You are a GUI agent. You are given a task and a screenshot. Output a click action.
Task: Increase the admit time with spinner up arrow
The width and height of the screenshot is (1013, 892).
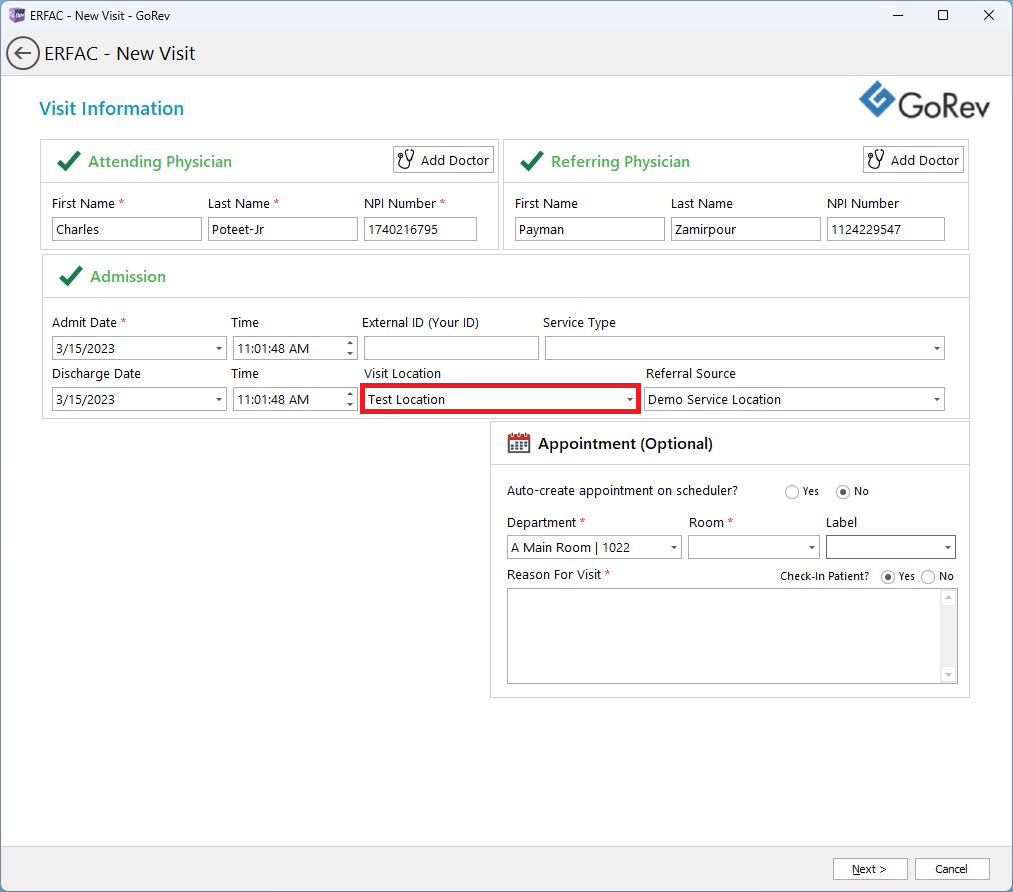pos(350,343)
